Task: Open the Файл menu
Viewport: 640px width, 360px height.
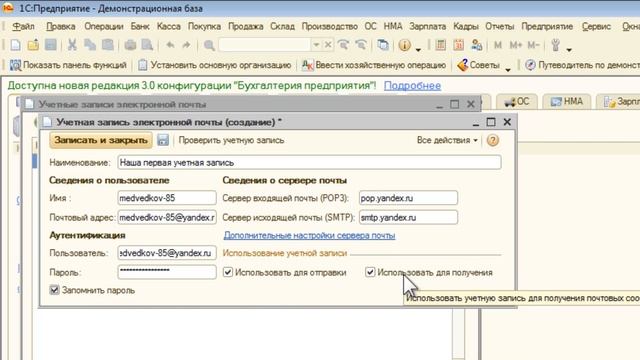Action: pyautogui.click(x=23, y=27)
